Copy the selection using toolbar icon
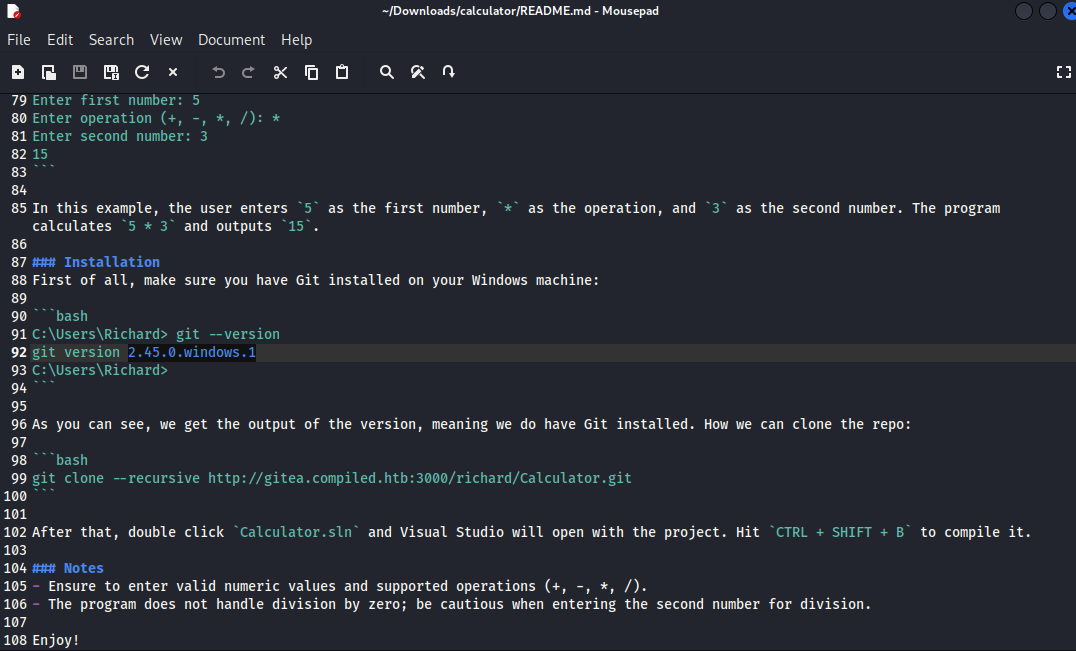This screenshot has width=1076, height=651. tap(311, 72)
